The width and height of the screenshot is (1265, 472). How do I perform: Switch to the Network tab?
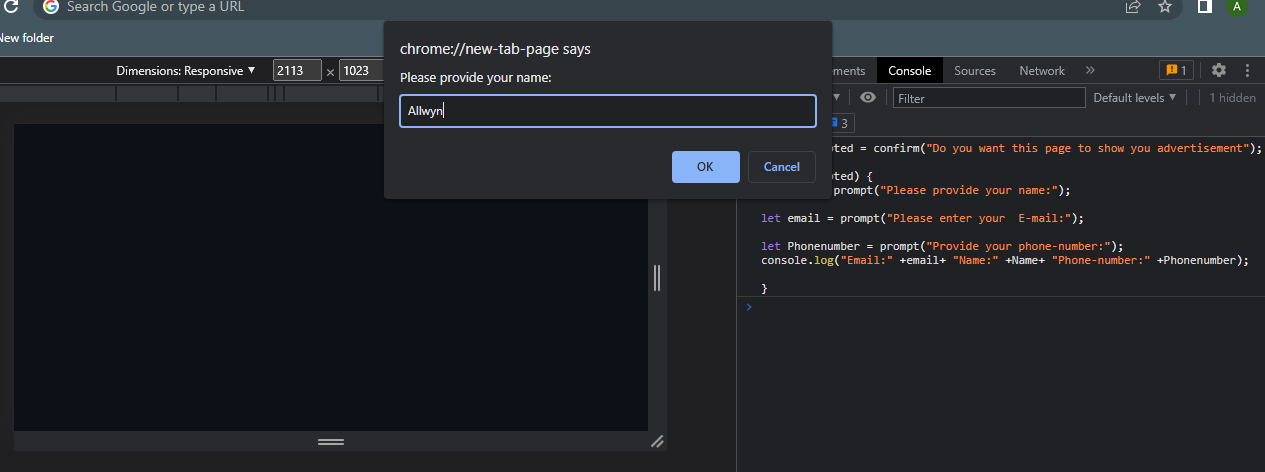(x=1042, y=70)
